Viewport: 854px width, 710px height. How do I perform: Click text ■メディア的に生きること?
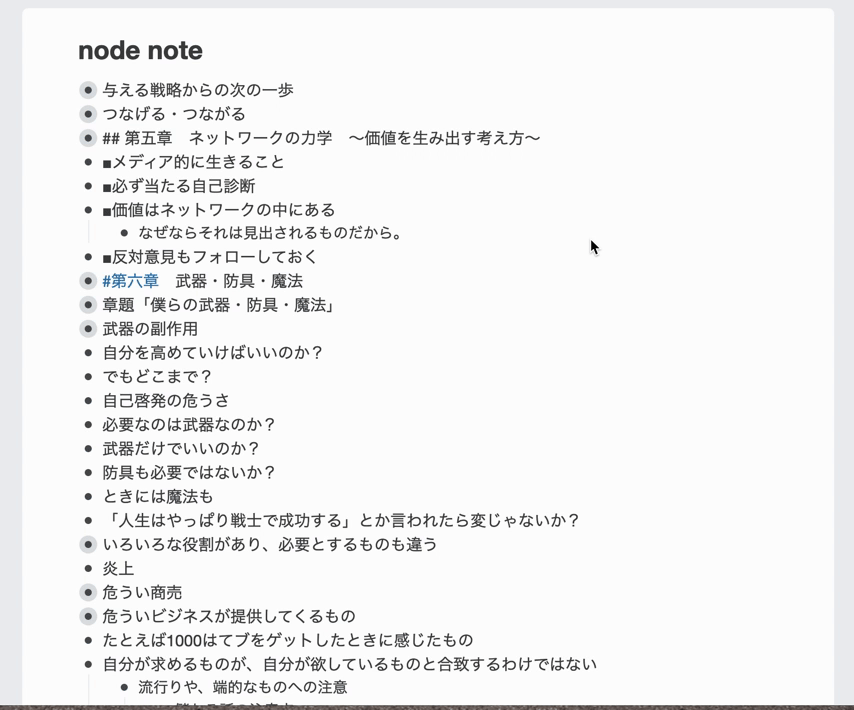click(x=193, y=162)
